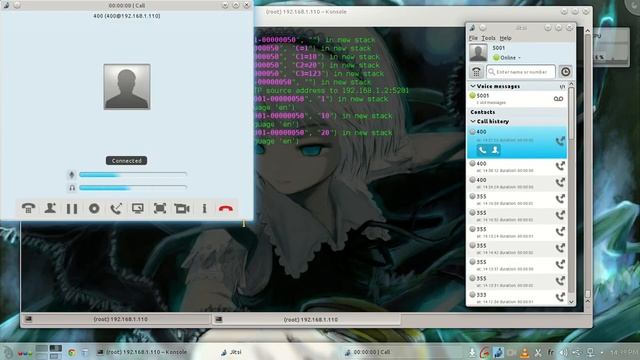The image size is (640, 360).
Task: Start recording the call
Action: coord(94,208)
